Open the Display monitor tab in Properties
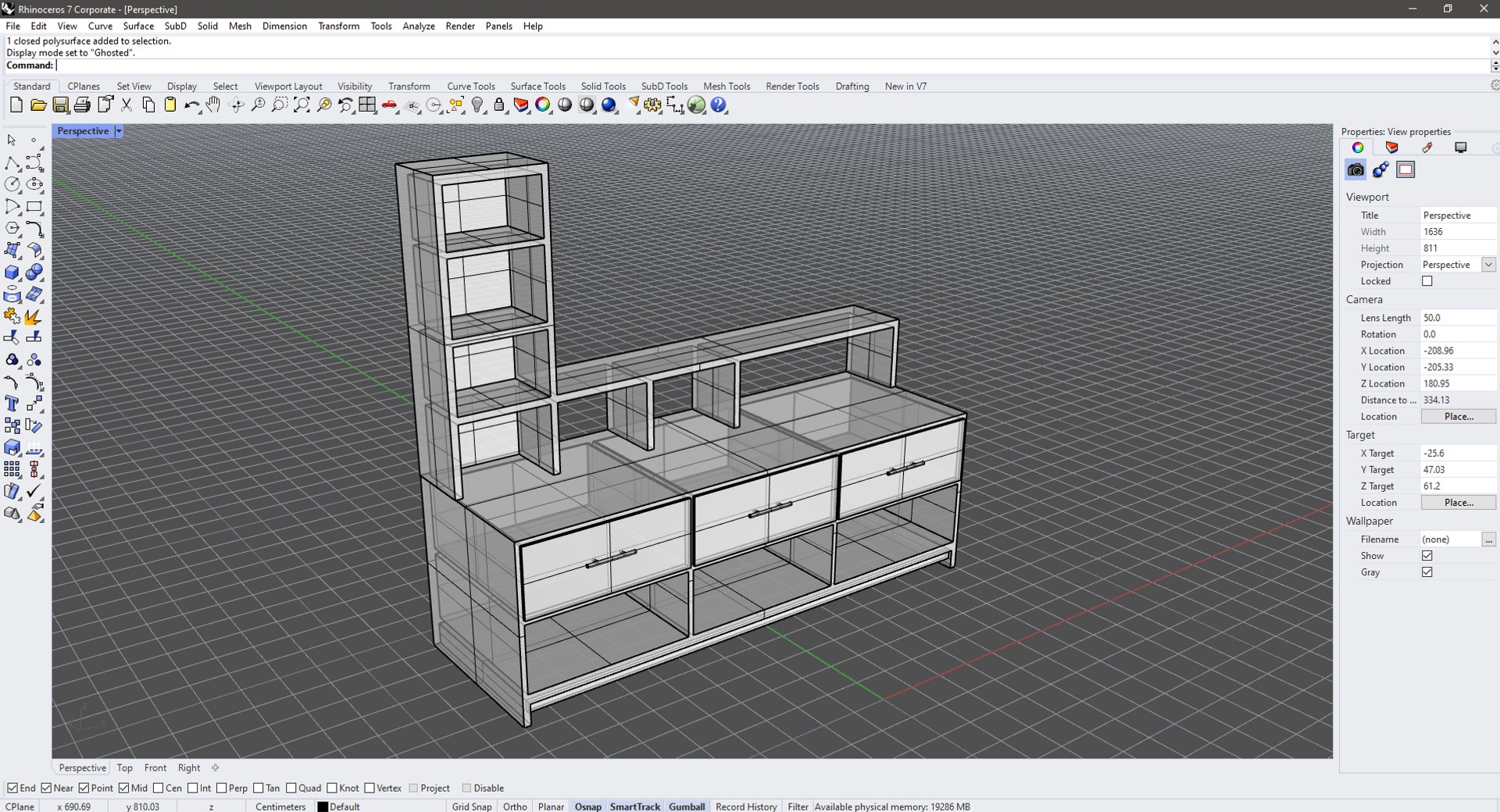This screenshot has width=1500, height=812. point(1460,148)
